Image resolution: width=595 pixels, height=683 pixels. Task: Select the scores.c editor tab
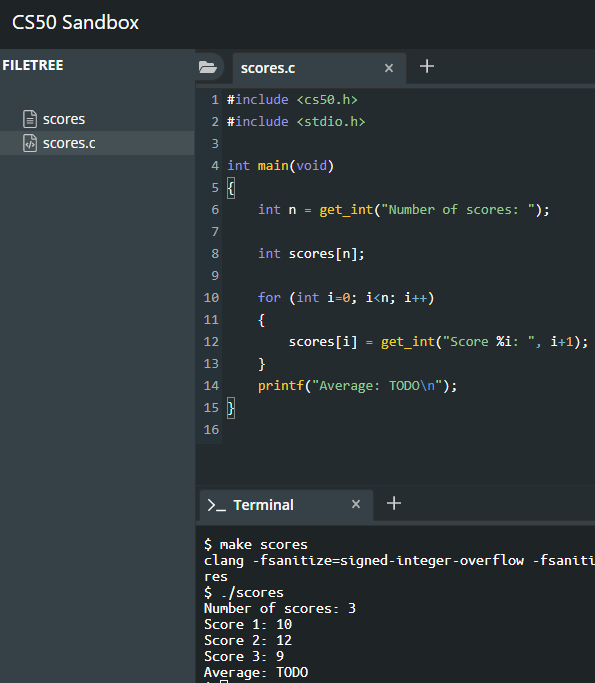coord(319,68)
